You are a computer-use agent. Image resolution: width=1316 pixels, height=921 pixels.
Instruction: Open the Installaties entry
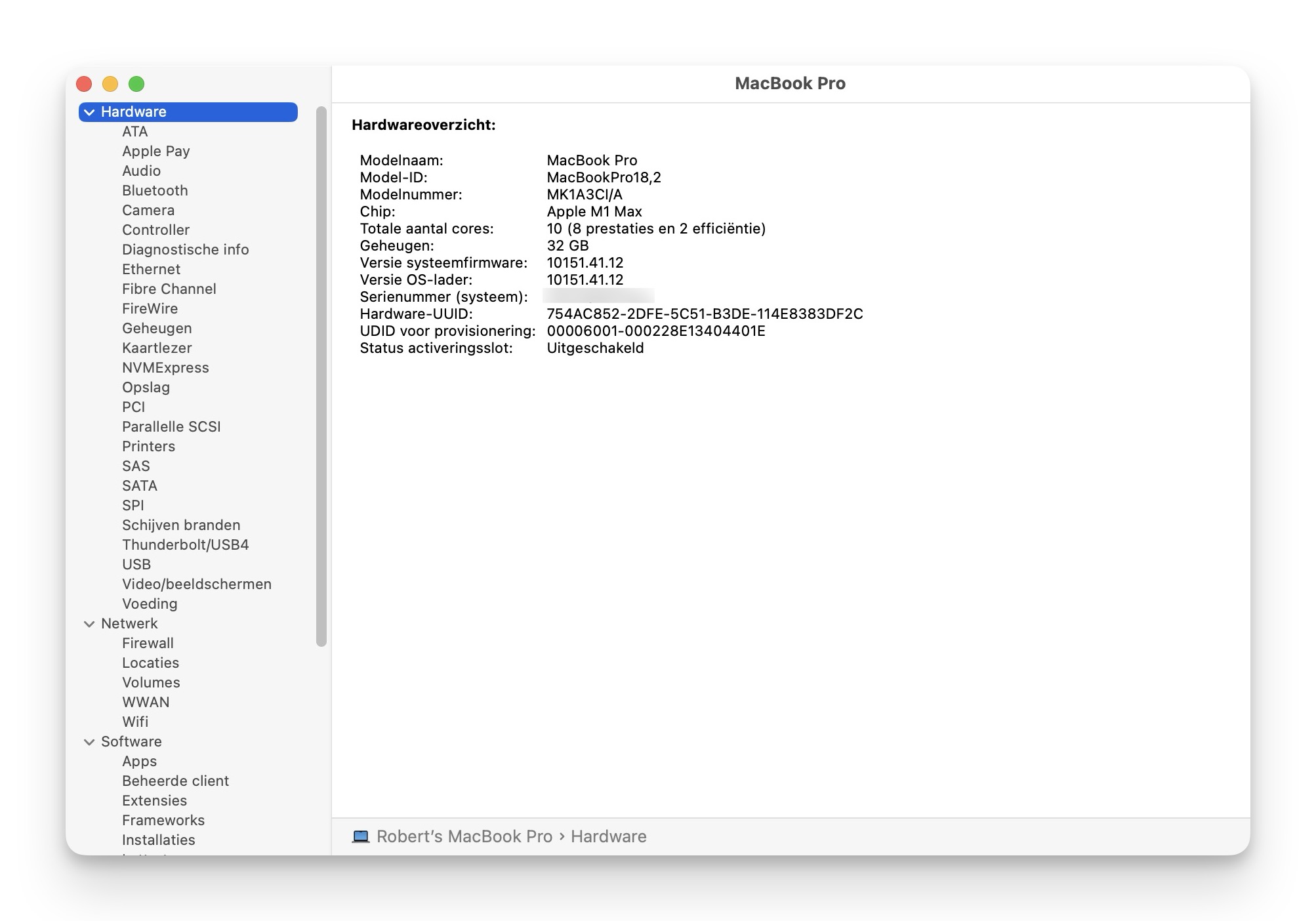(159, 840)
